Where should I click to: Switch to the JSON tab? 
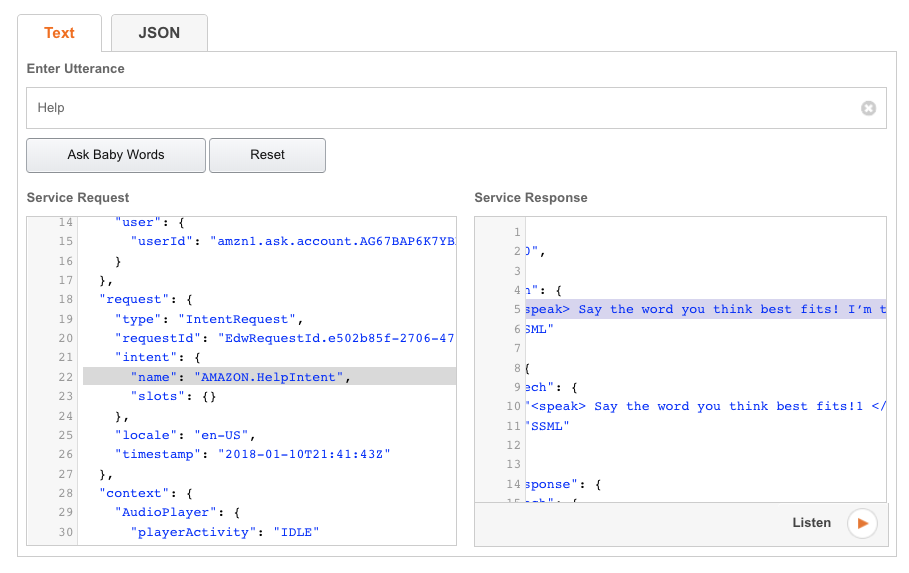(159, 33)
